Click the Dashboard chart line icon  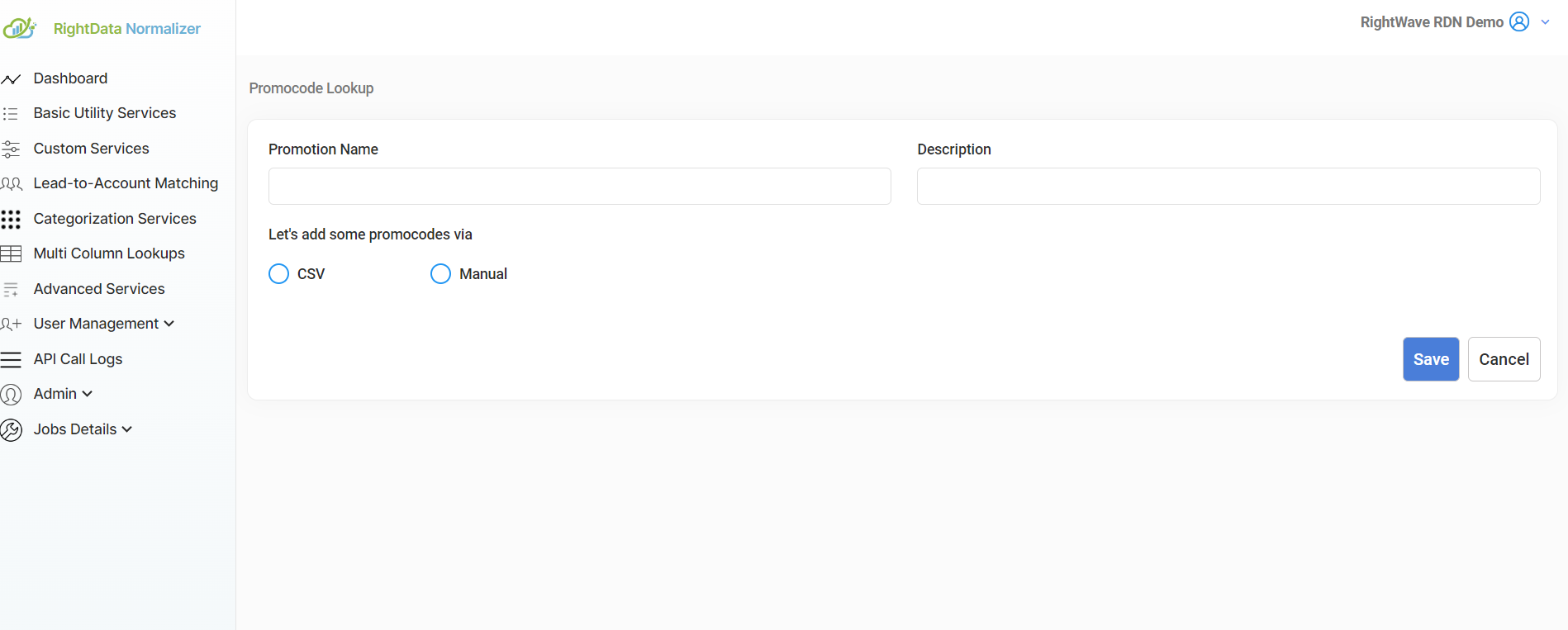click(11, 79)
